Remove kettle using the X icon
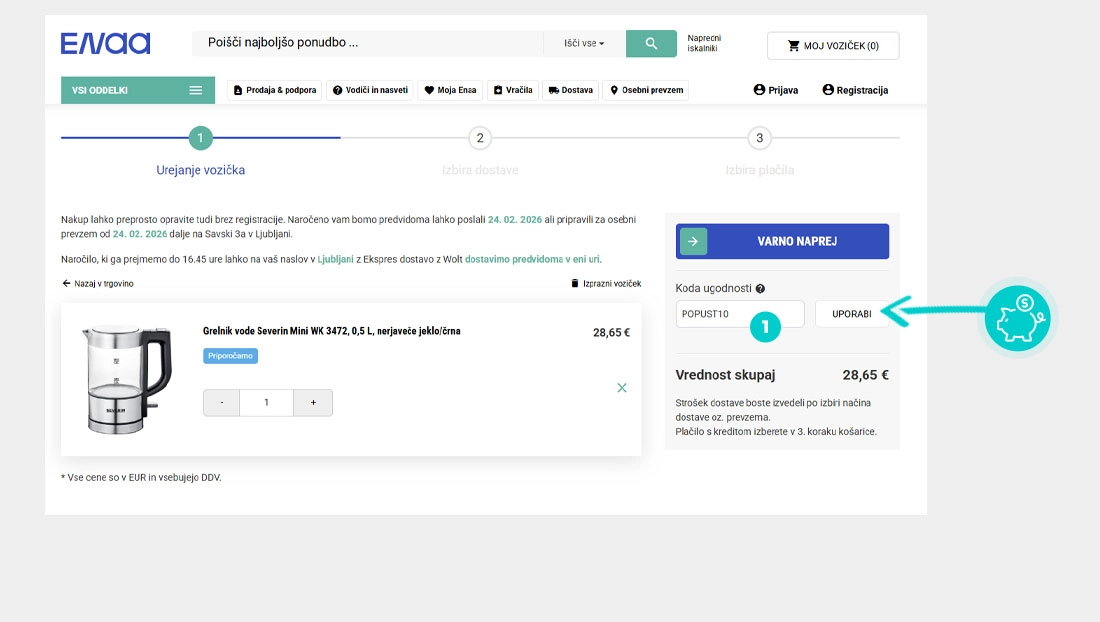This screenshot has height=622, width=1100. 622,388
